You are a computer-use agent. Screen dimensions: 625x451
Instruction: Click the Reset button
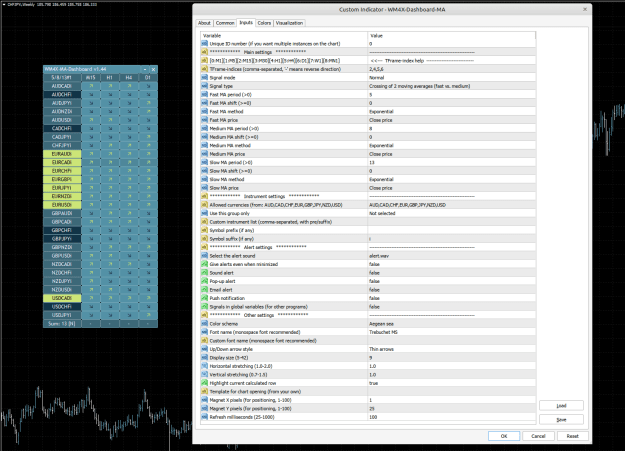572,436
